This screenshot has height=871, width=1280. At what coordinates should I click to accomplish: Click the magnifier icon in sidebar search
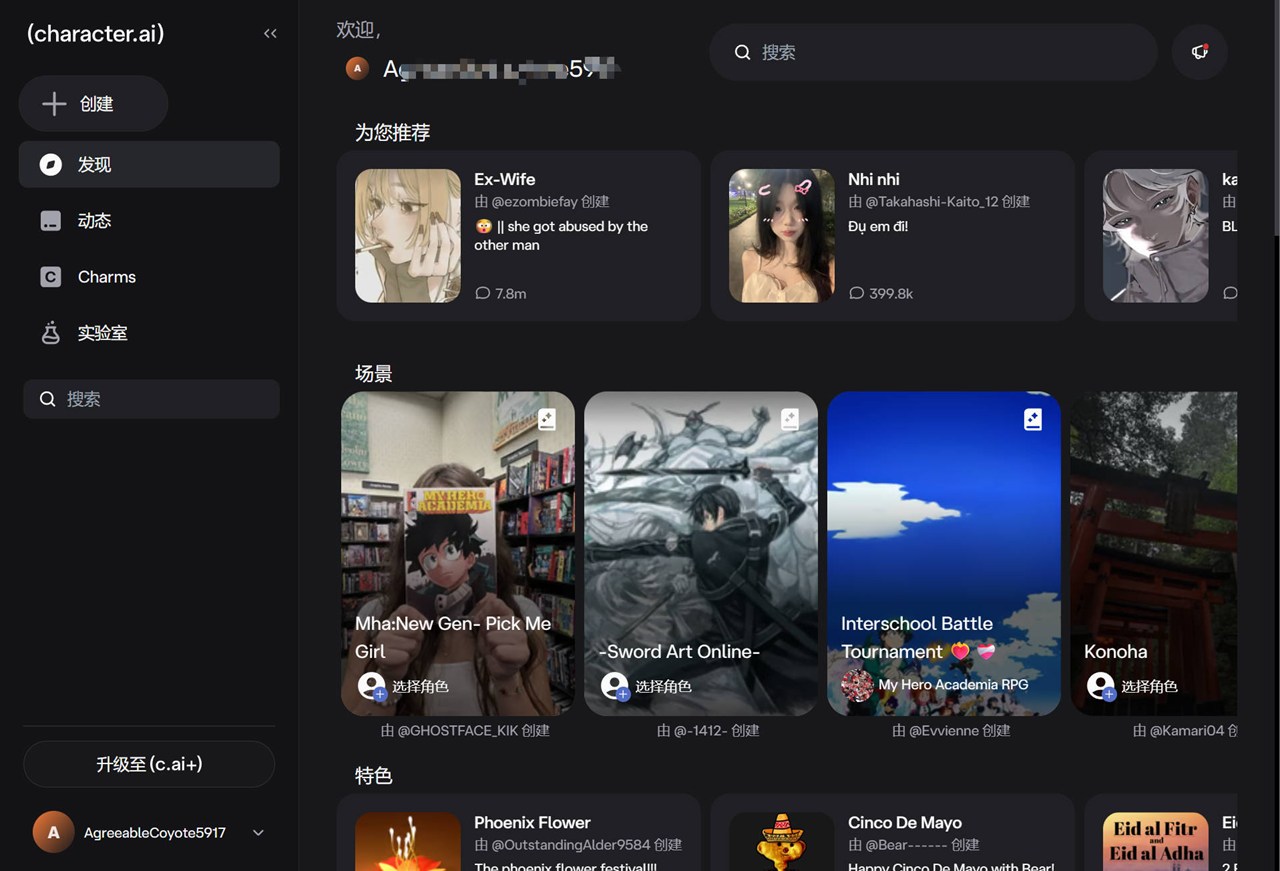coord(47,399)
